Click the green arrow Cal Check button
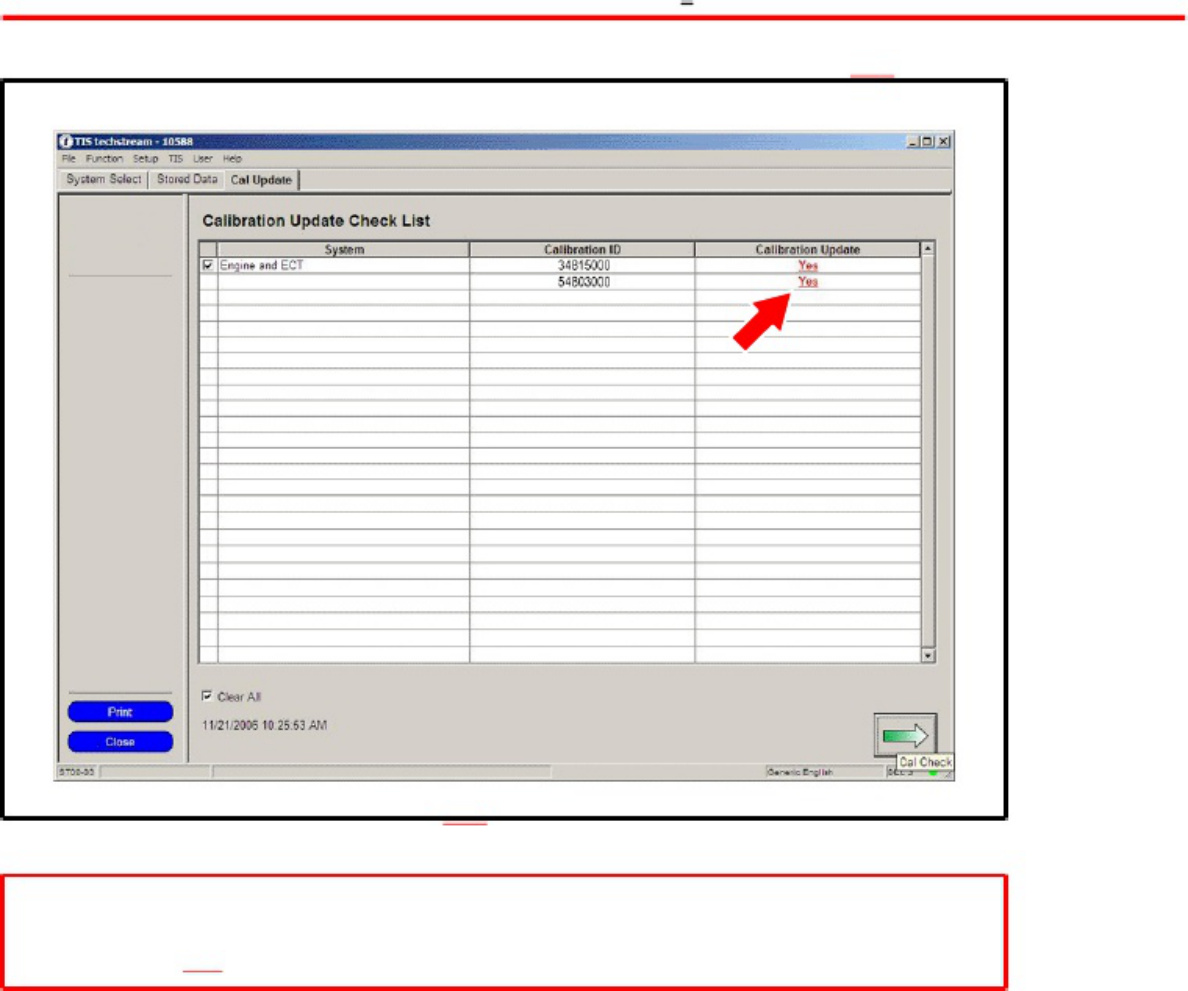The image size is (1188, 991). click(x=905, y=735)
